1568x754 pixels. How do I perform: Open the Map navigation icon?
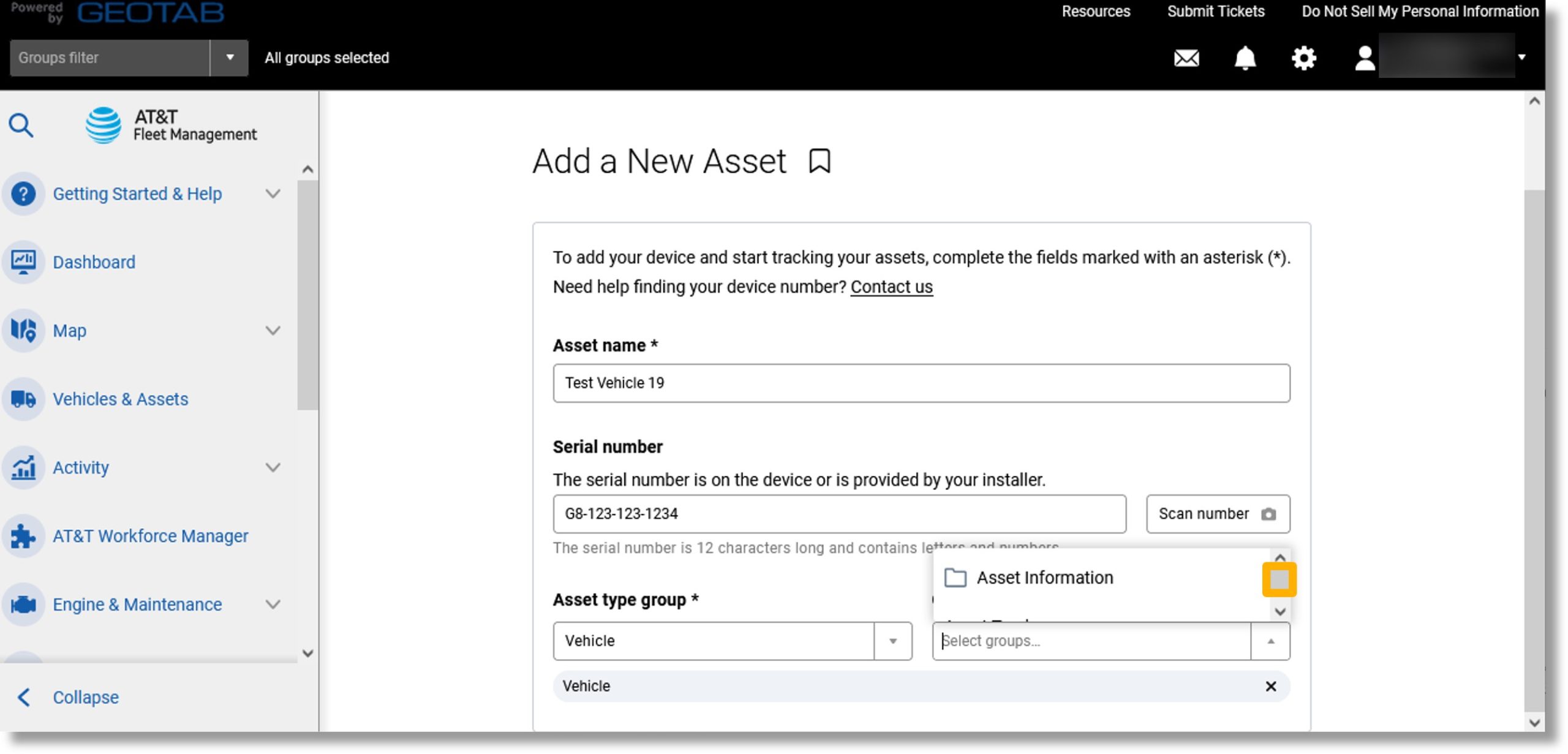pyautogui.click(x=23, y=330)
